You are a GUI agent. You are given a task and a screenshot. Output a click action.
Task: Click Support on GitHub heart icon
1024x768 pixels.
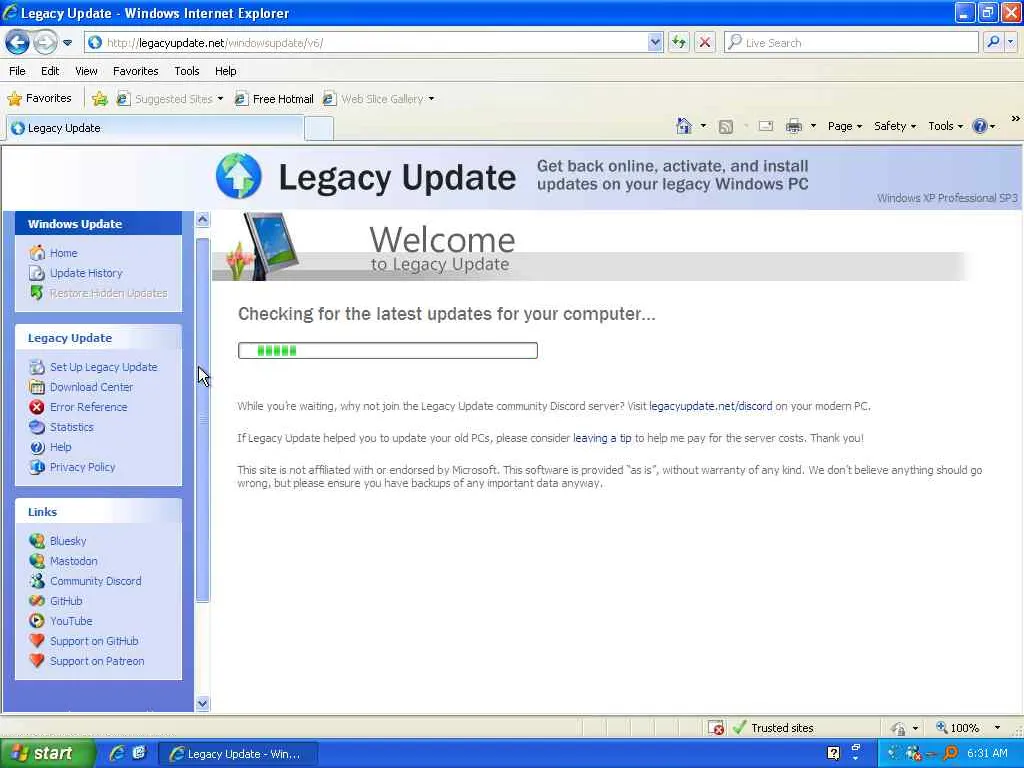pyautogui.click(x=37, y=641)
